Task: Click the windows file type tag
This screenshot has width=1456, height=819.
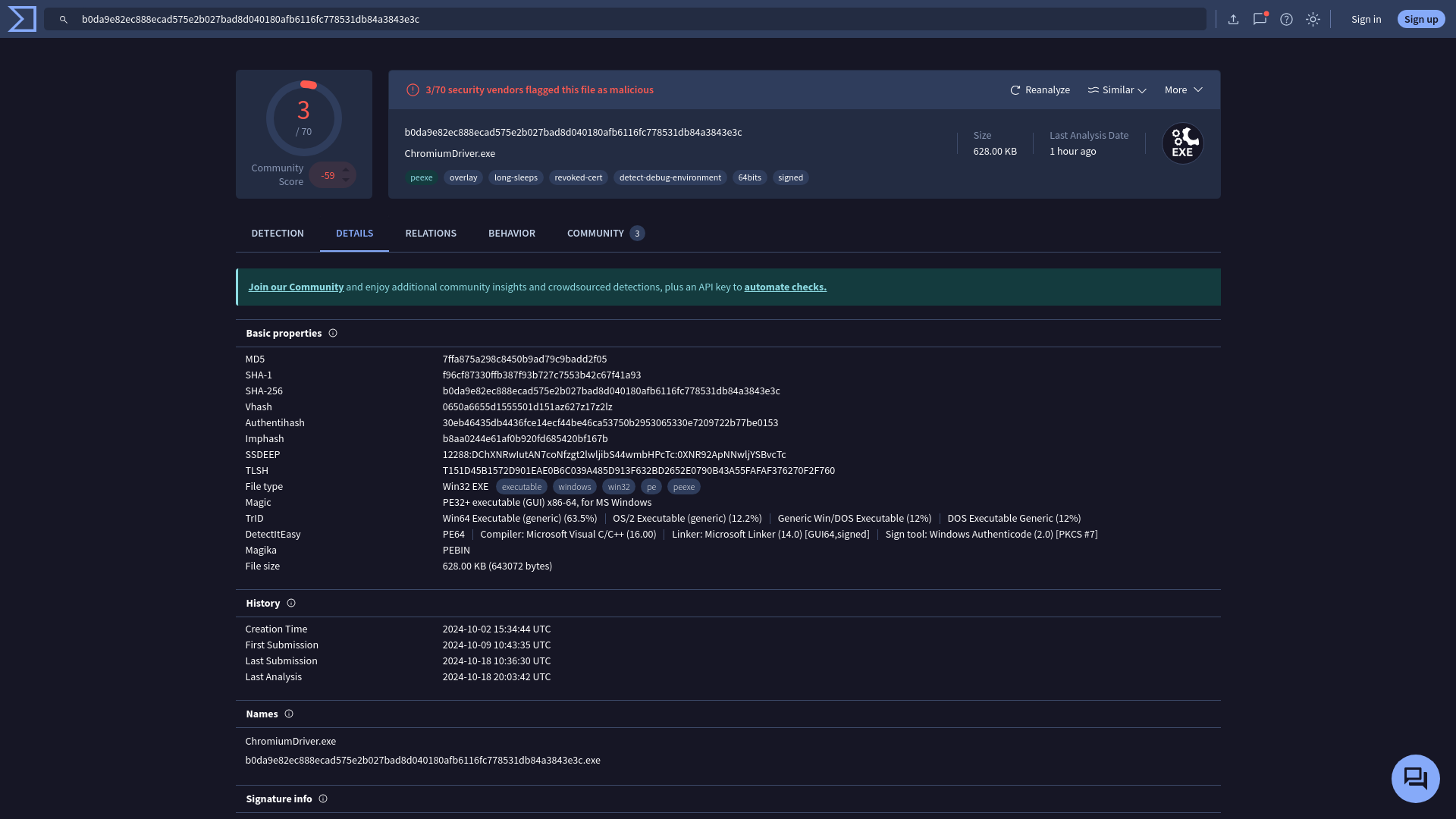Action: coord(575,488)
